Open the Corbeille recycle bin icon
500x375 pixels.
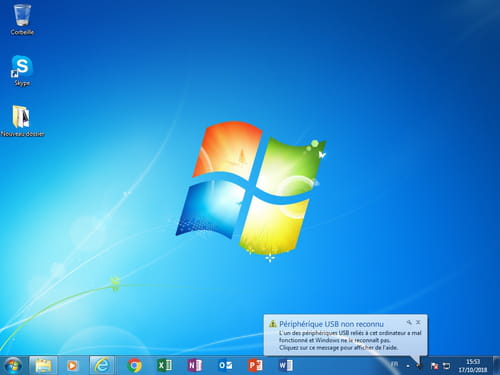coord(22,19)
